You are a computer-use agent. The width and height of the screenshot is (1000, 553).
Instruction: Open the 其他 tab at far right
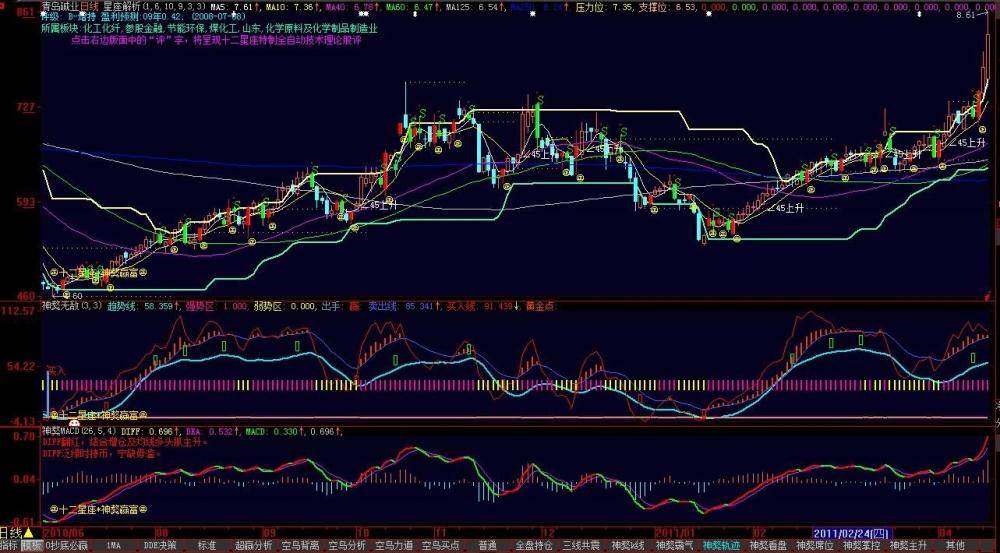(x=955, y=546)
